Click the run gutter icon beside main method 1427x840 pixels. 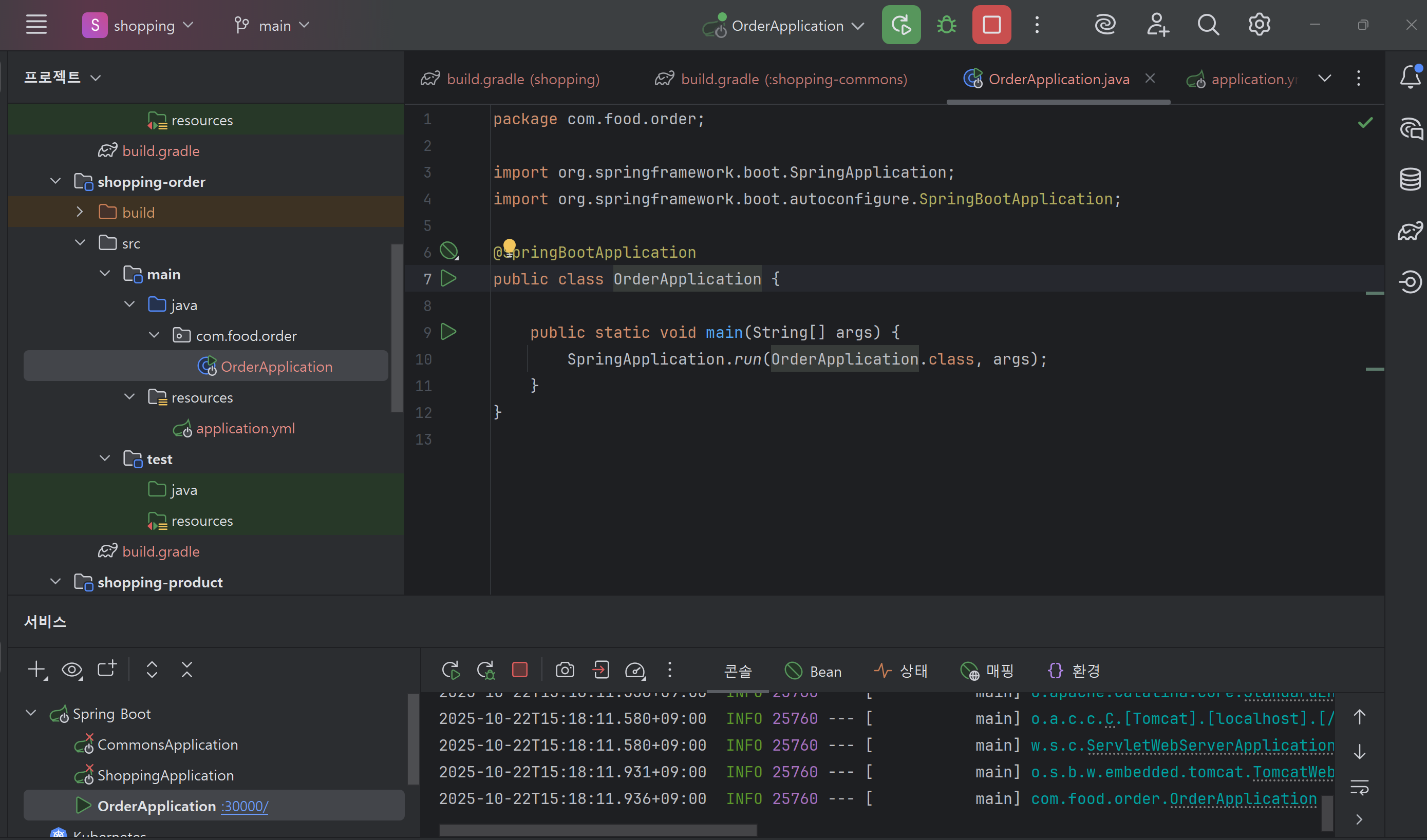[448, 332]
